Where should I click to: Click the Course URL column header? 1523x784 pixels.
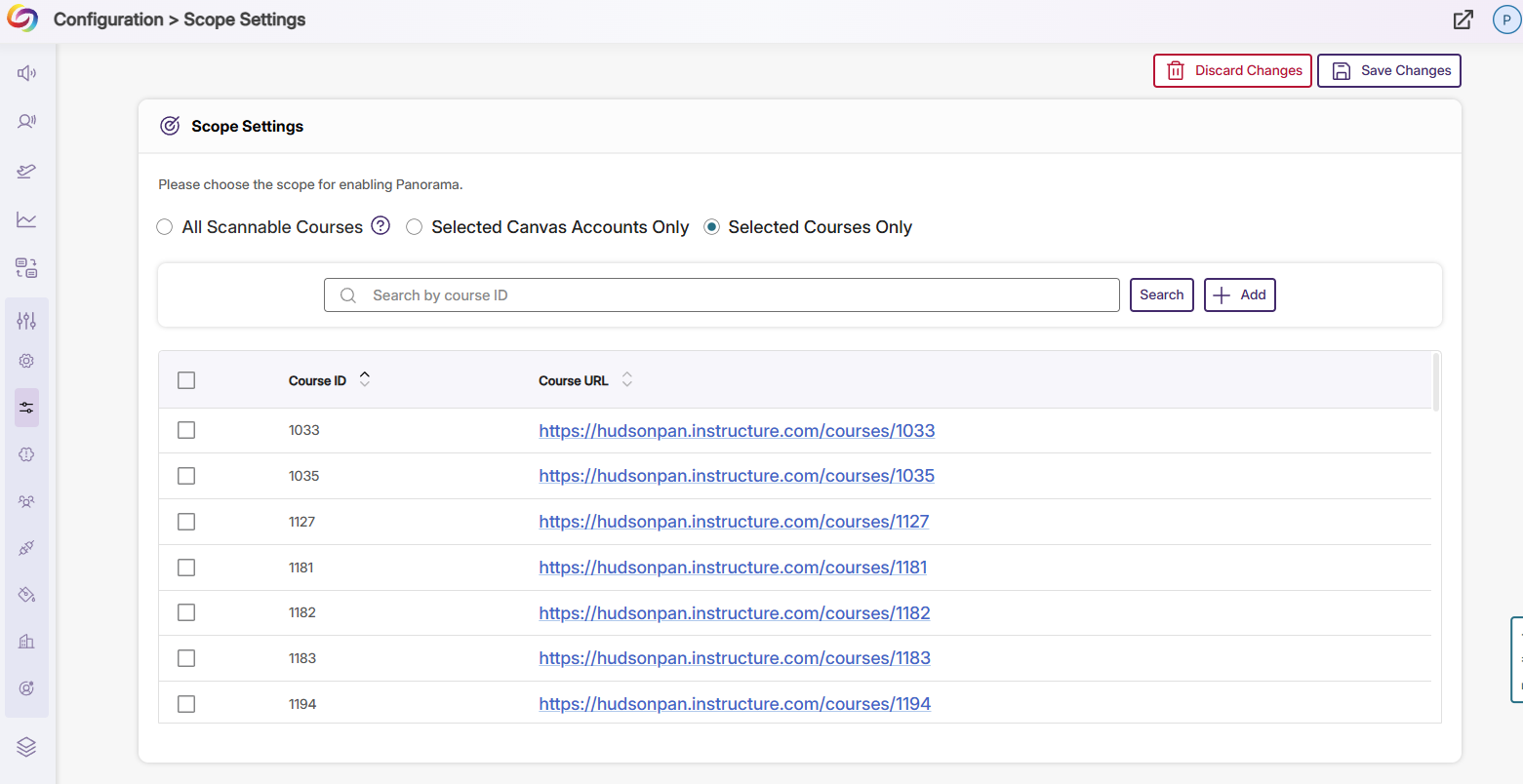pos(573,380)
